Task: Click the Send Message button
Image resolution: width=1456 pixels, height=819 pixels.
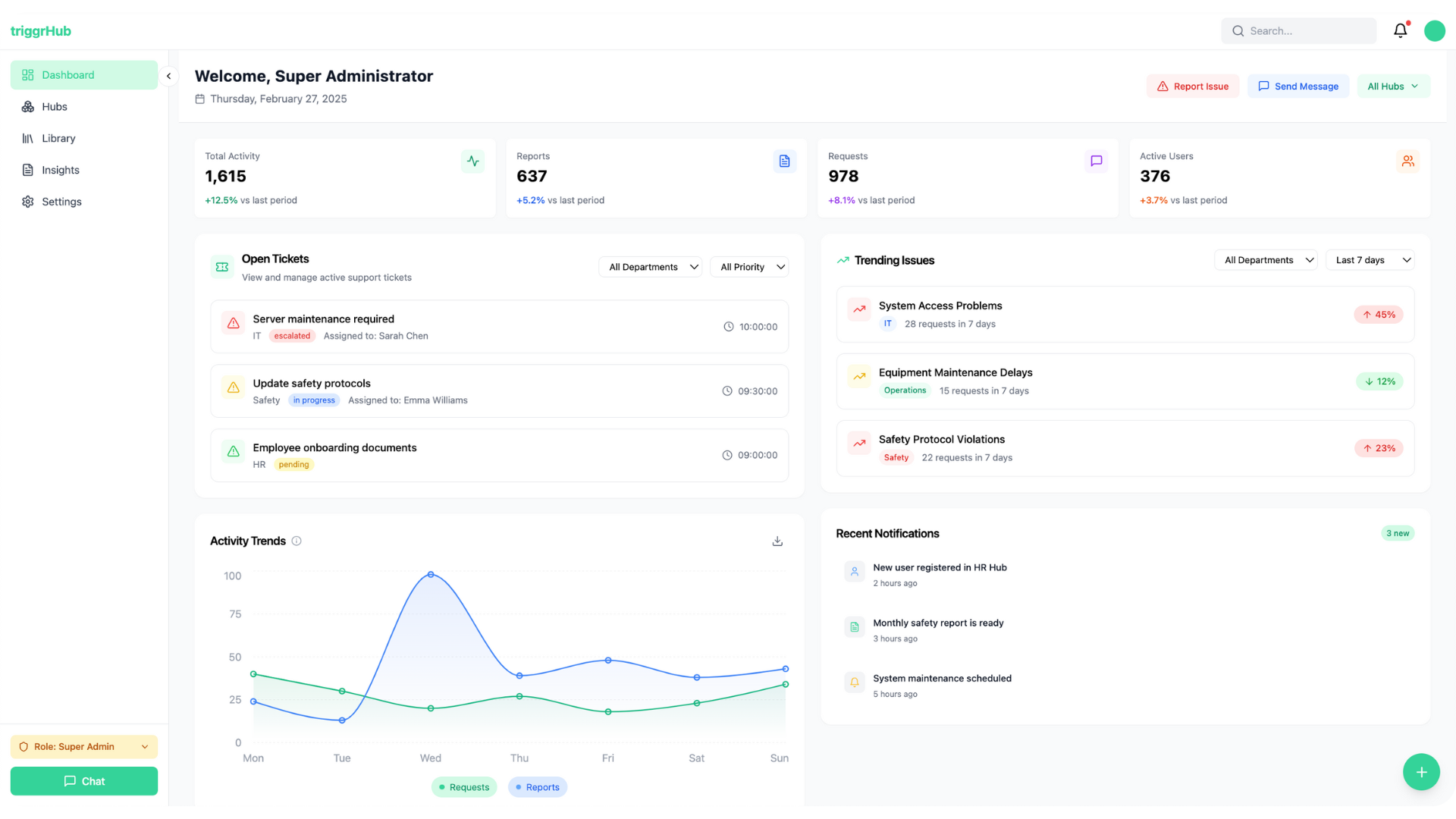Action: (1298, 86)
